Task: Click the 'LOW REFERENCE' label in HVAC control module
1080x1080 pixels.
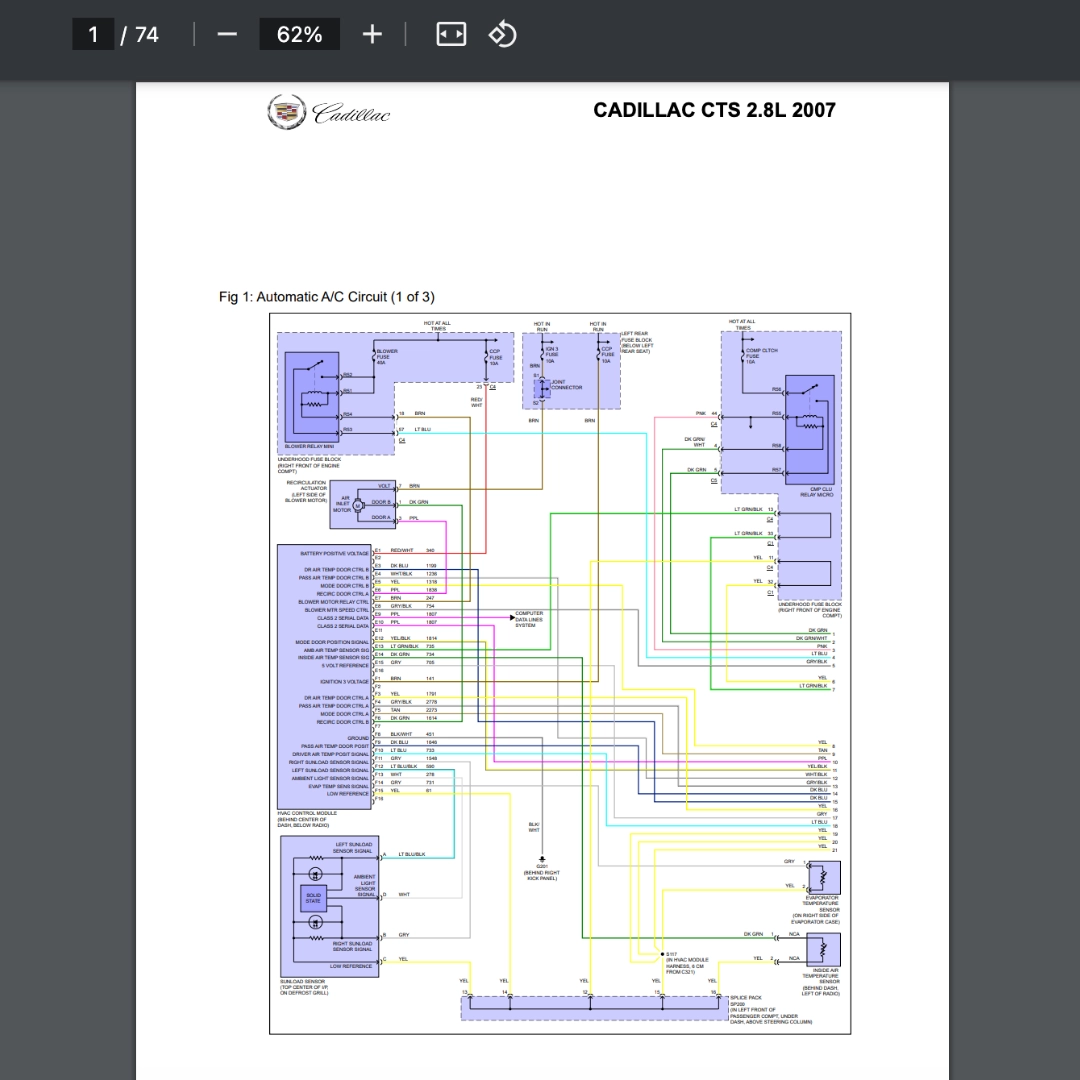Action: coord(348,794)
